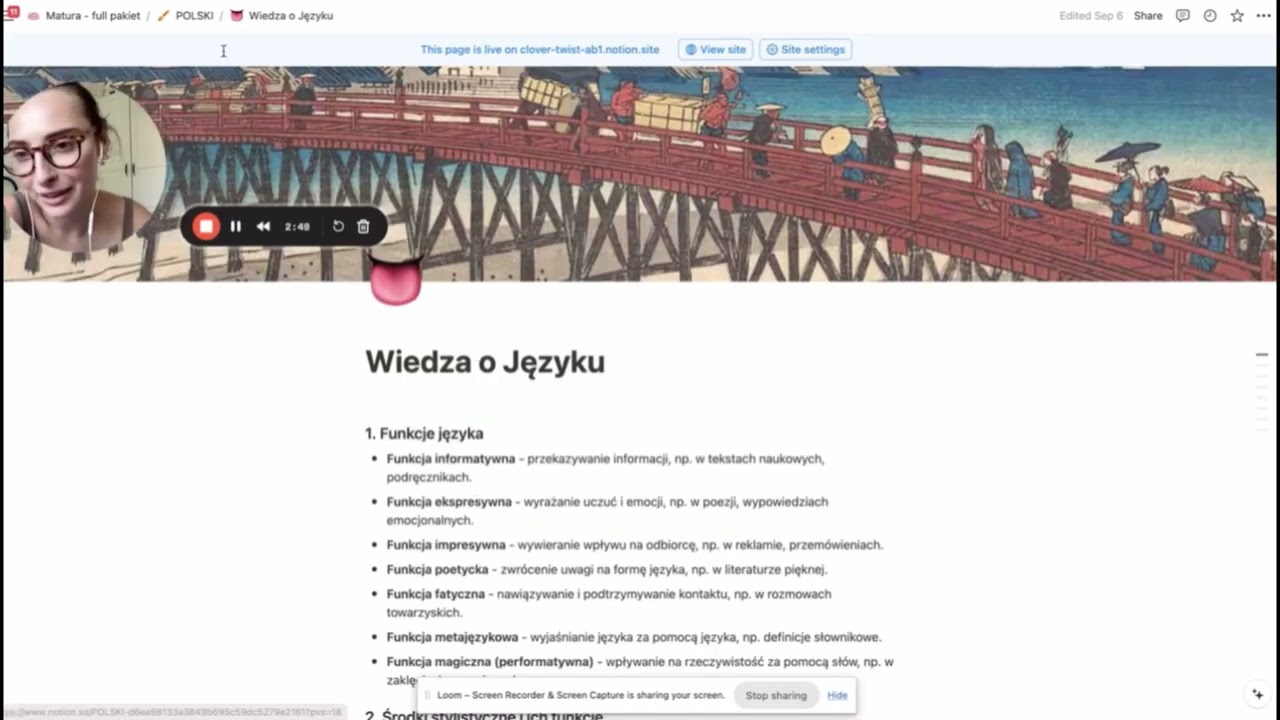
Task: Hide the Loom screen sharing bar
Action: (837, 695)
